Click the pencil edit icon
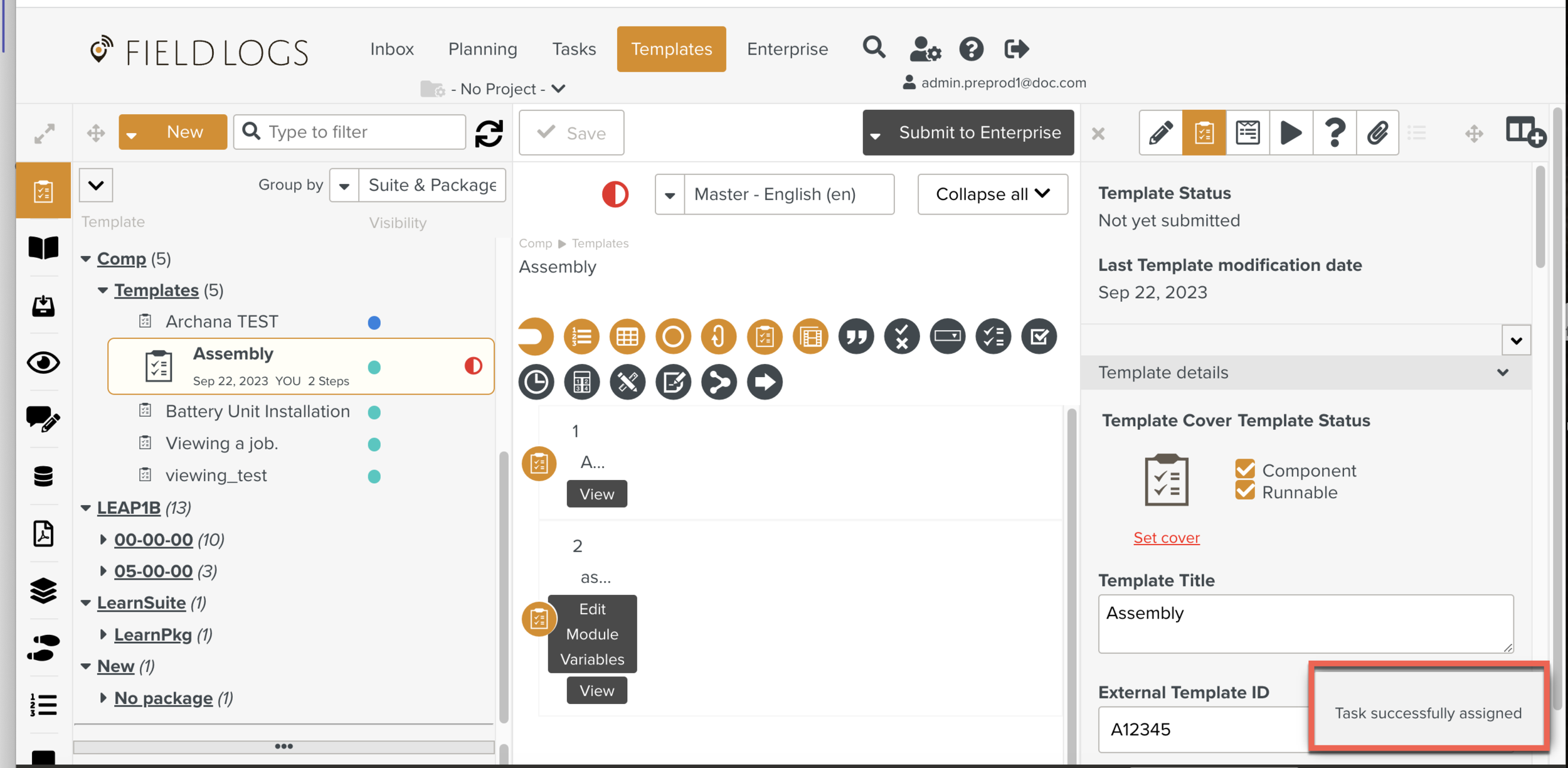 [x=1160, y=132]
